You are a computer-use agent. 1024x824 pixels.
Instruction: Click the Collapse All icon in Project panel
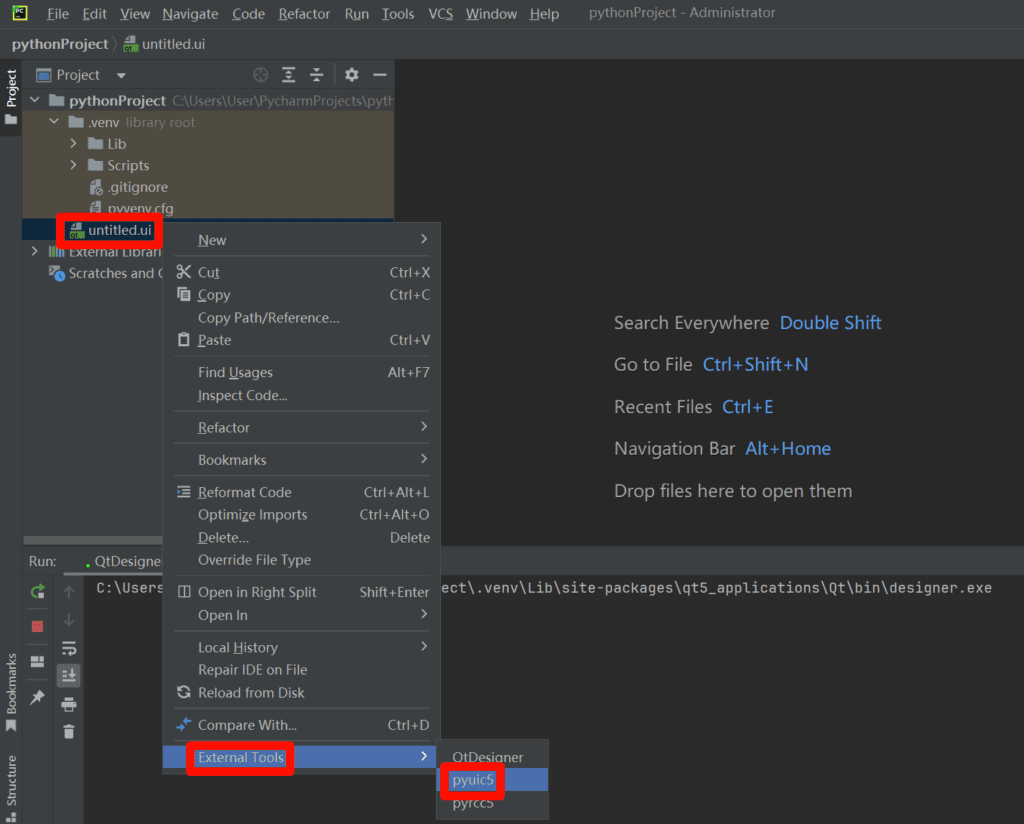[317, 75]
